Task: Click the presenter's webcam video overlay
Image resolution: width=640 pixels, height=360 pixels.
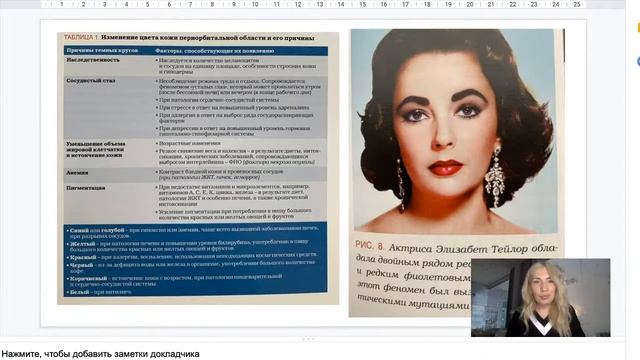Action: [540, 298]
